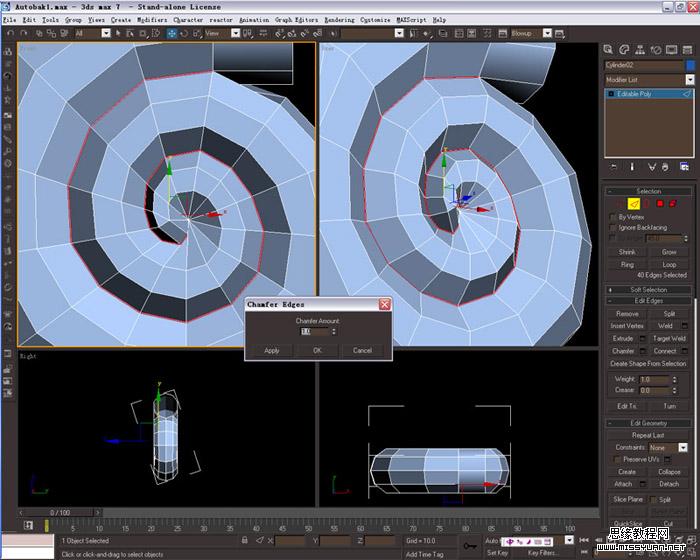Open the Hierarchy command panel tab

point(640,50)
